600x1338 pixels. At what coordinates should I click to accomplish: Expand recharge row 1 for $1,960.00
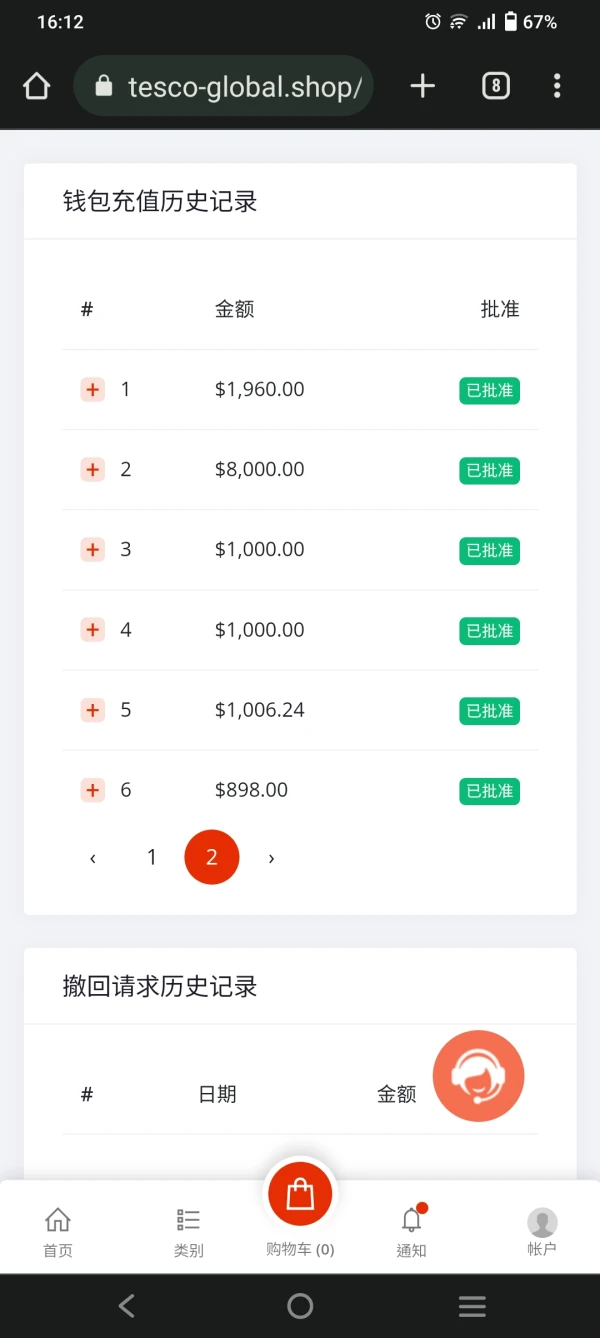point(93,390)
